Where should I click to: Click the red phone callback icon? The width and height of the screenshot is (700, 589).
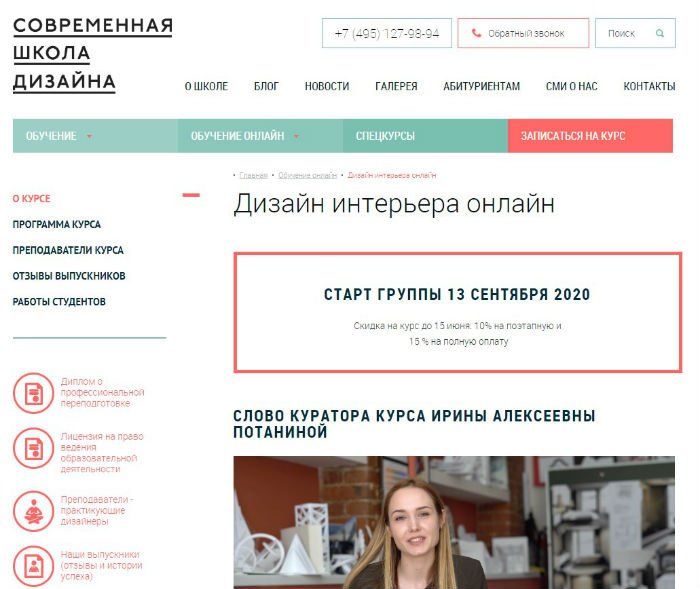coord(476,33)
